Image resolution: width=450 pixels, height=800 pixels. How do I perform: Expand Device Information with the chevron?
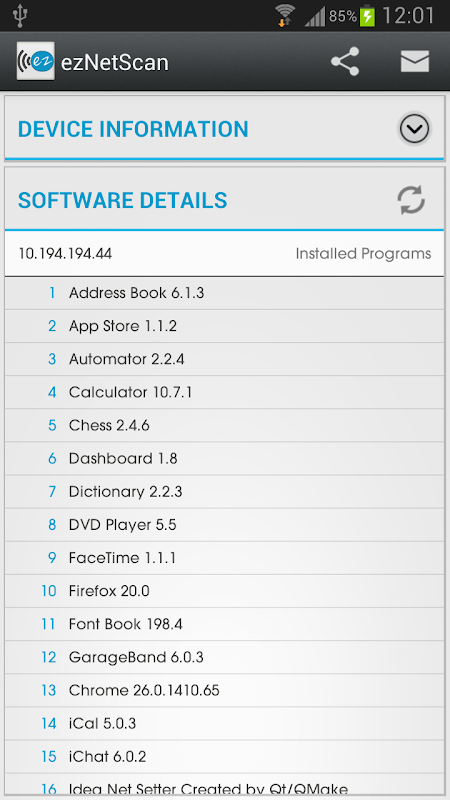pyautogui.click(x=414, y=130)
